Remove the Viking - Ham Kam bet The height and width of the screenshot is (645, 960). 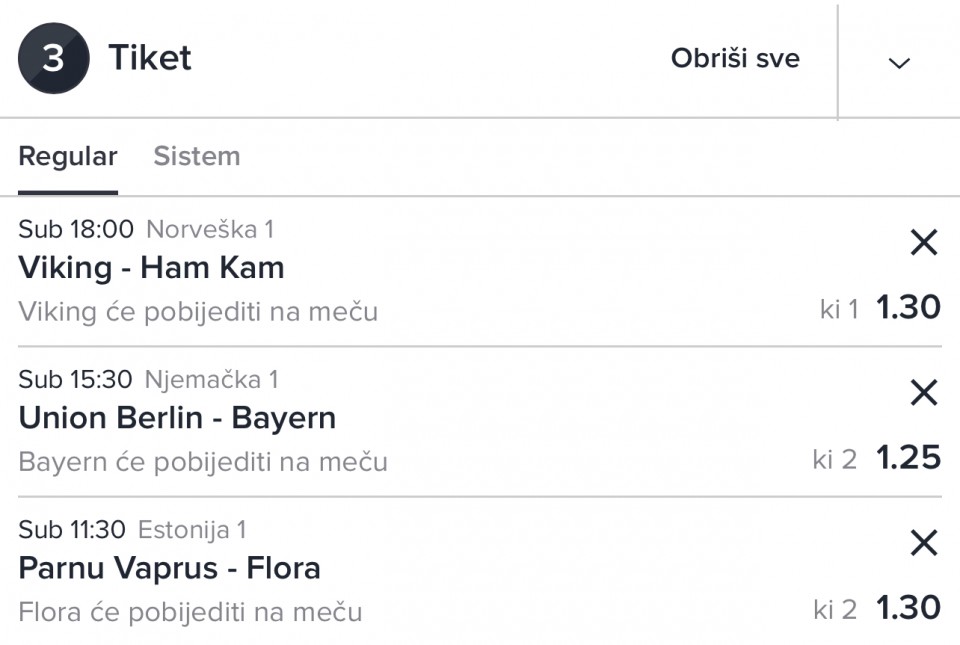pos(924,242)
